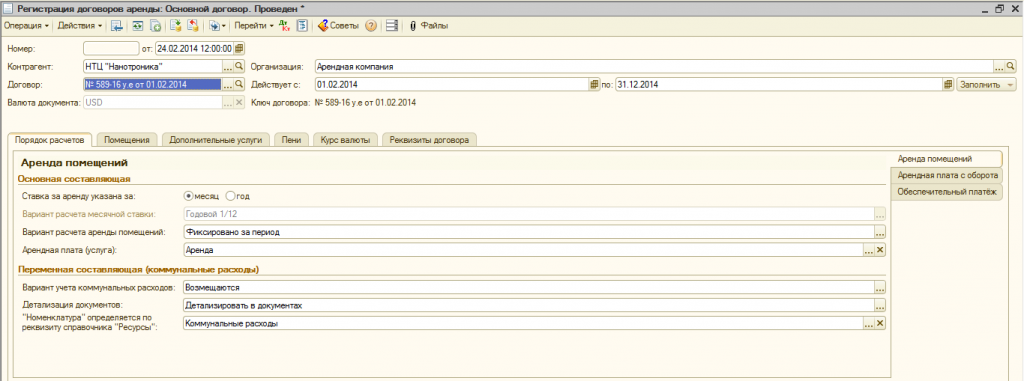Open the Операция dropdown menu
This screenshot has height=381, width=1024.
point(26,25)
